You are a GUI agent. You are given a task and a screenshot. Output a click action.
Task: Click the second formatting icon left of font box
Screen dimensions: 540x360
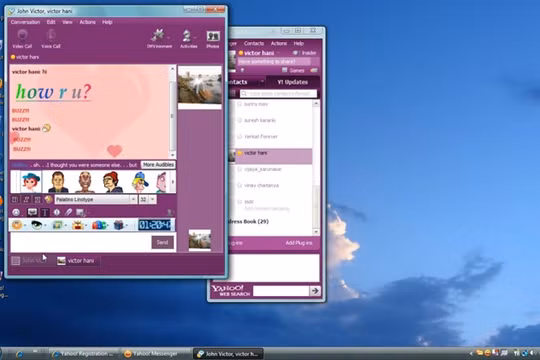click(26, 199)
